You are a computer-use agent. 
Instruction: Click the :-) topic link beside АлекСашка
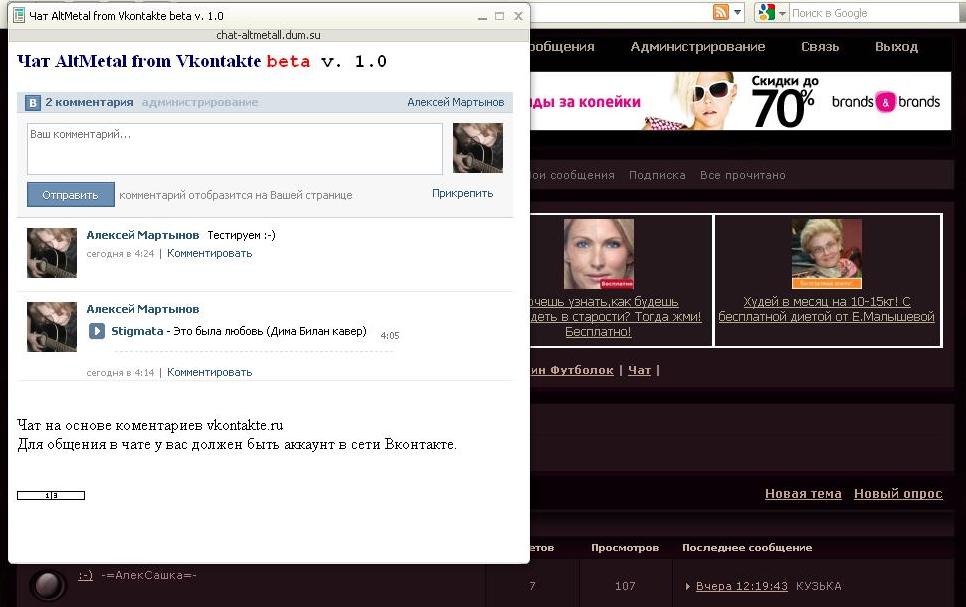pos(85,575)
